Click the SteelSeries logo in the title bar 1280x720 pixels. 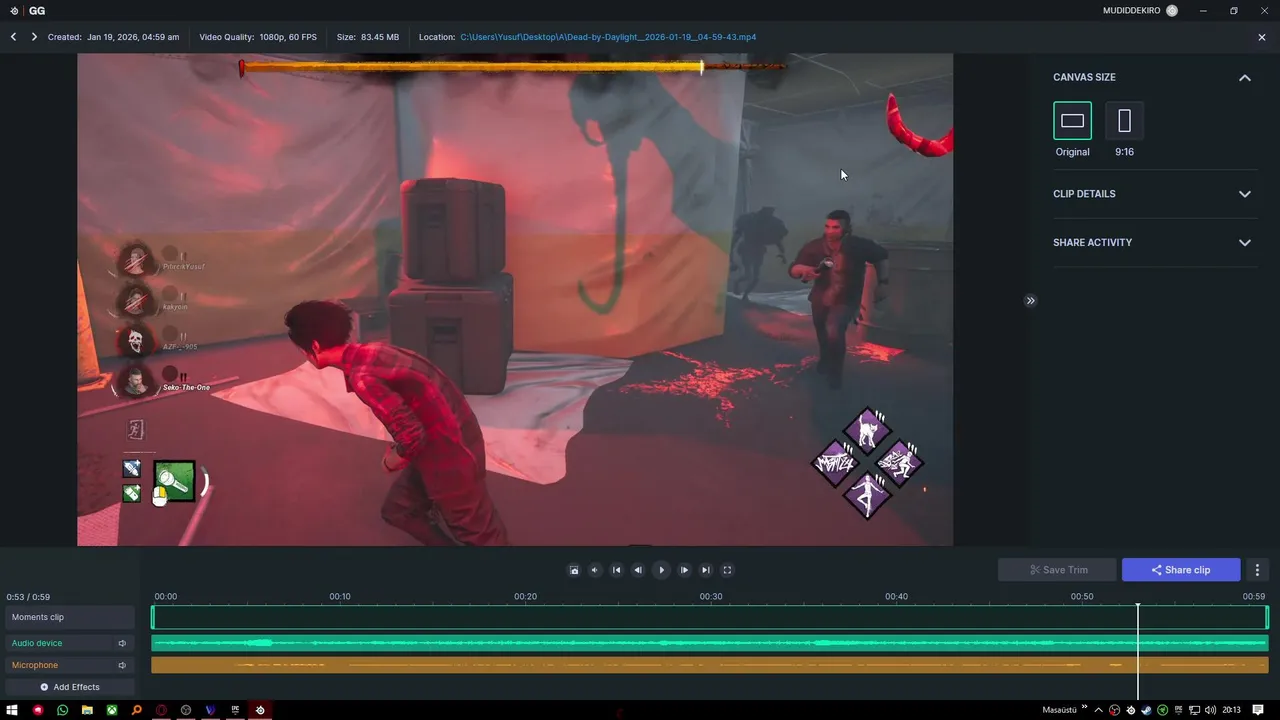(14, 11)
